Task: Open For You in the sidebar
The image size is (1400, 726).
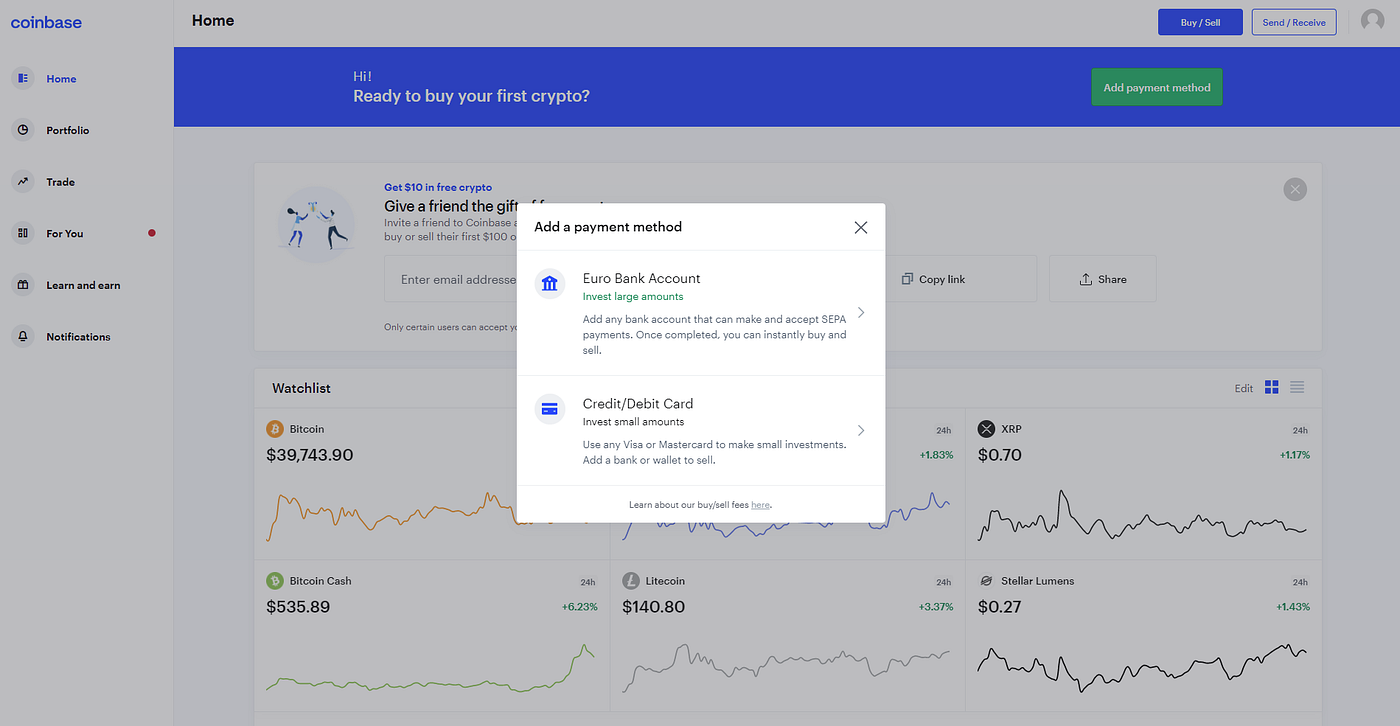Action: pos(65,234)
